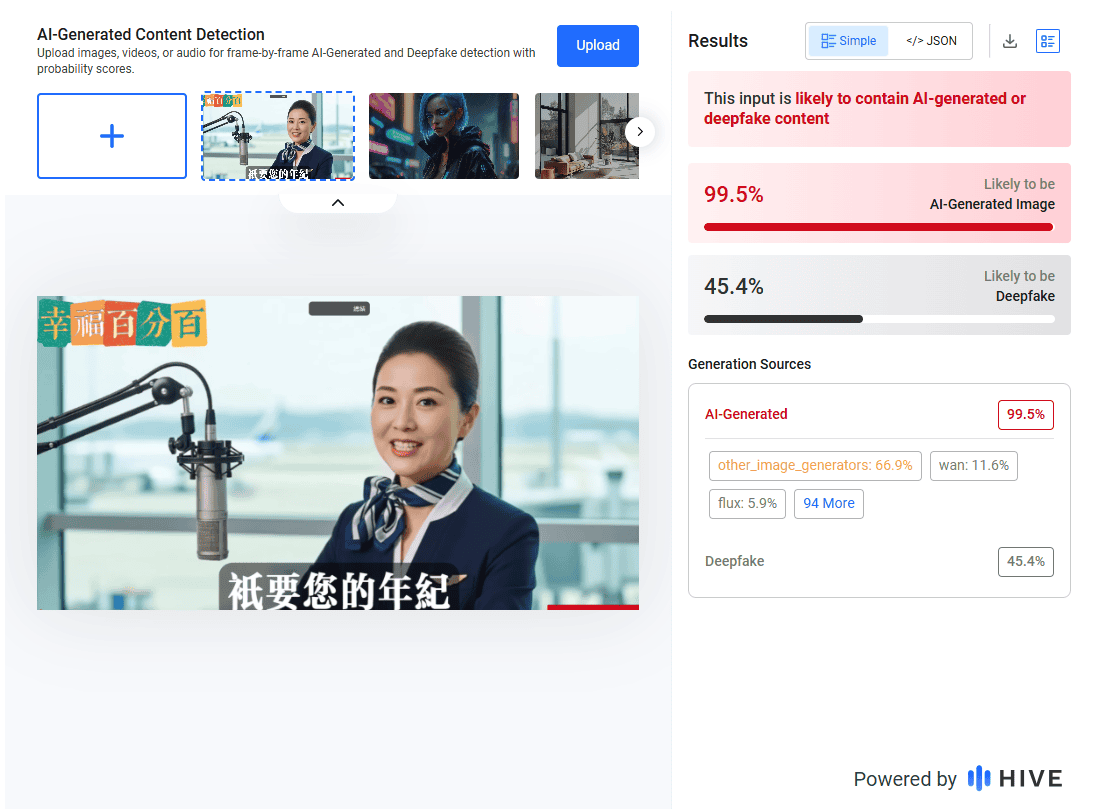
Task: Click the AI-Generated Image 99.5% progress bar
Action: click(x=878, y=227)
